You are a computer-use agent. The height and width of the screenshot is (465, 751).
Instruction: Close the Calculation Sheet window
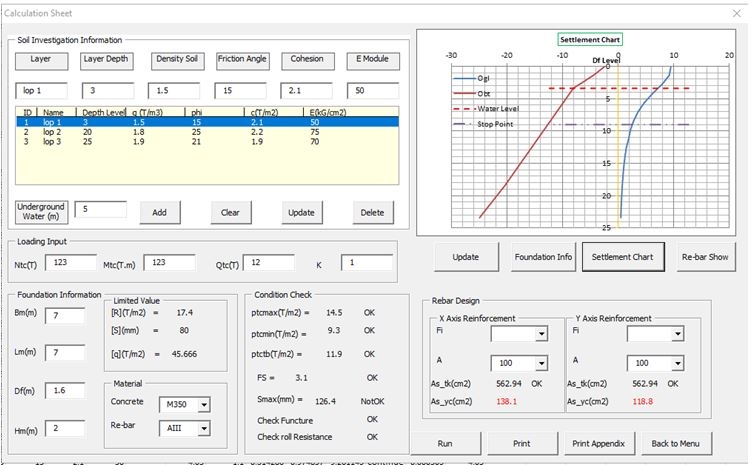pos(737,13)
